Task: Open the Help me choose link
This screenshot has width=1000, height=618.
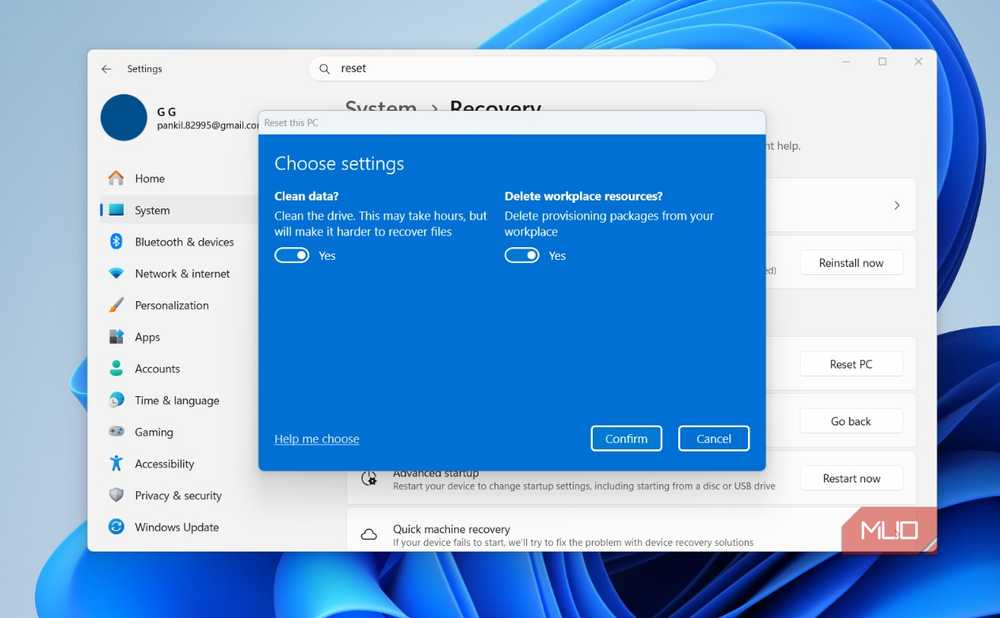Action: tap(317, 439)
